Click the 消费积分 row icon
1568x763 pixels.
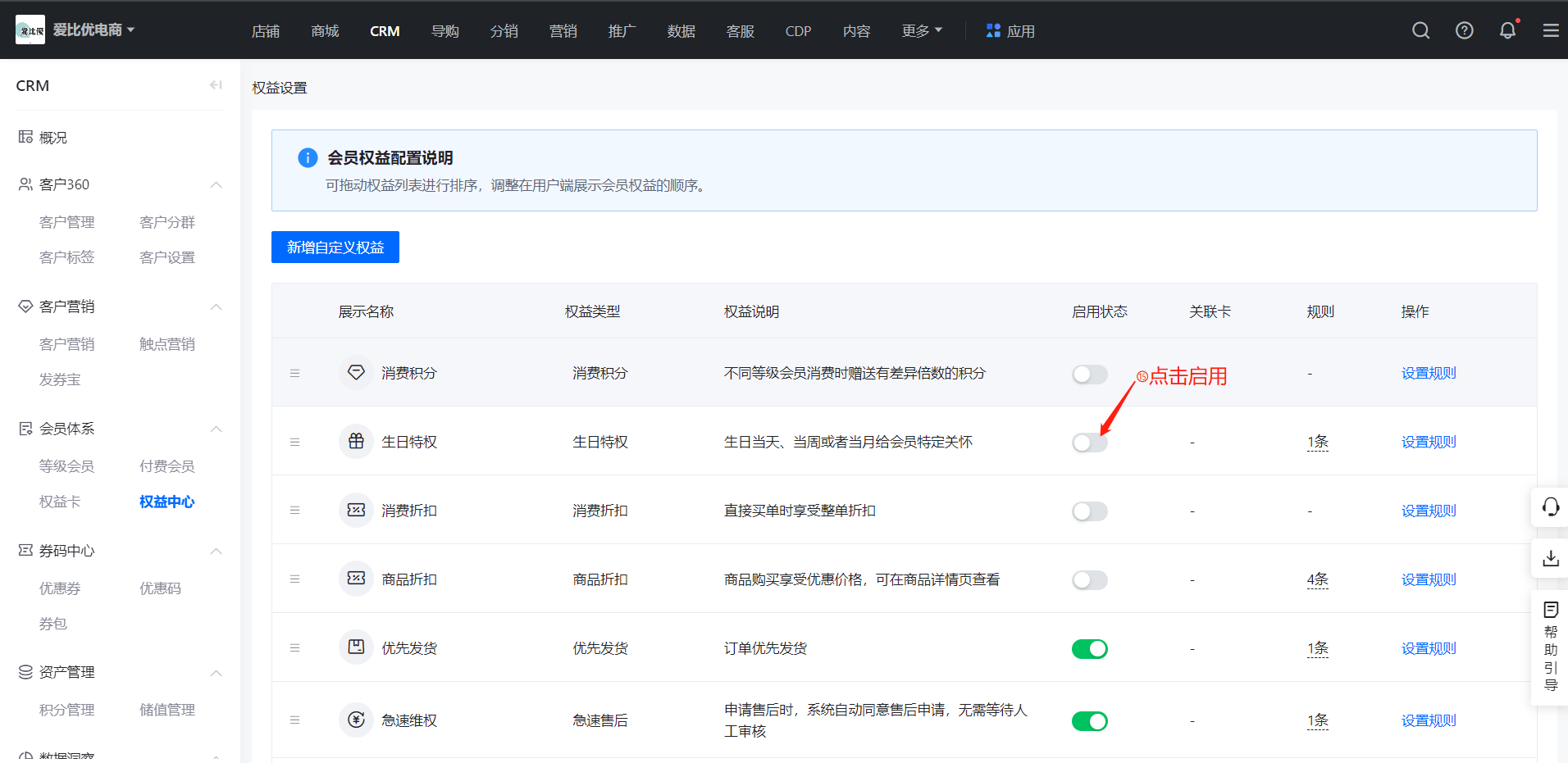(356, 373)
